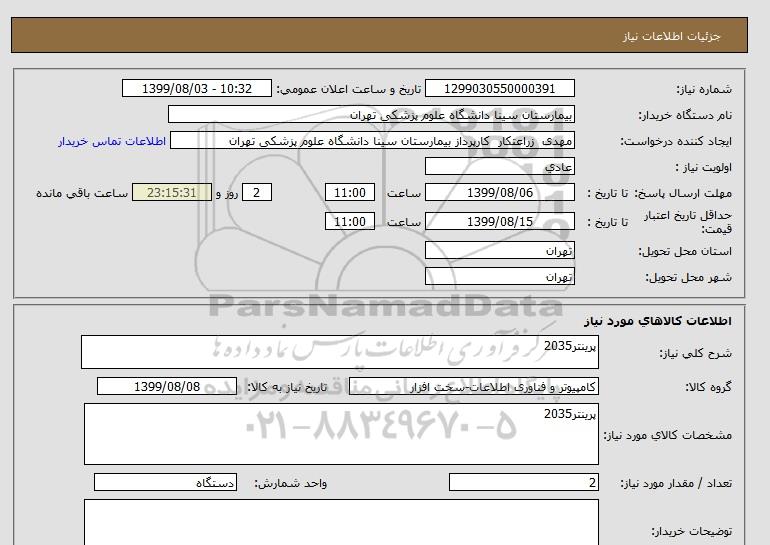Image resolution: width=770 pixels, height=545 pixels.
Task: Open the buyer contact info link اطلاعات تماس خریدار
Action: pyautogui.click(x=112, y=141)
